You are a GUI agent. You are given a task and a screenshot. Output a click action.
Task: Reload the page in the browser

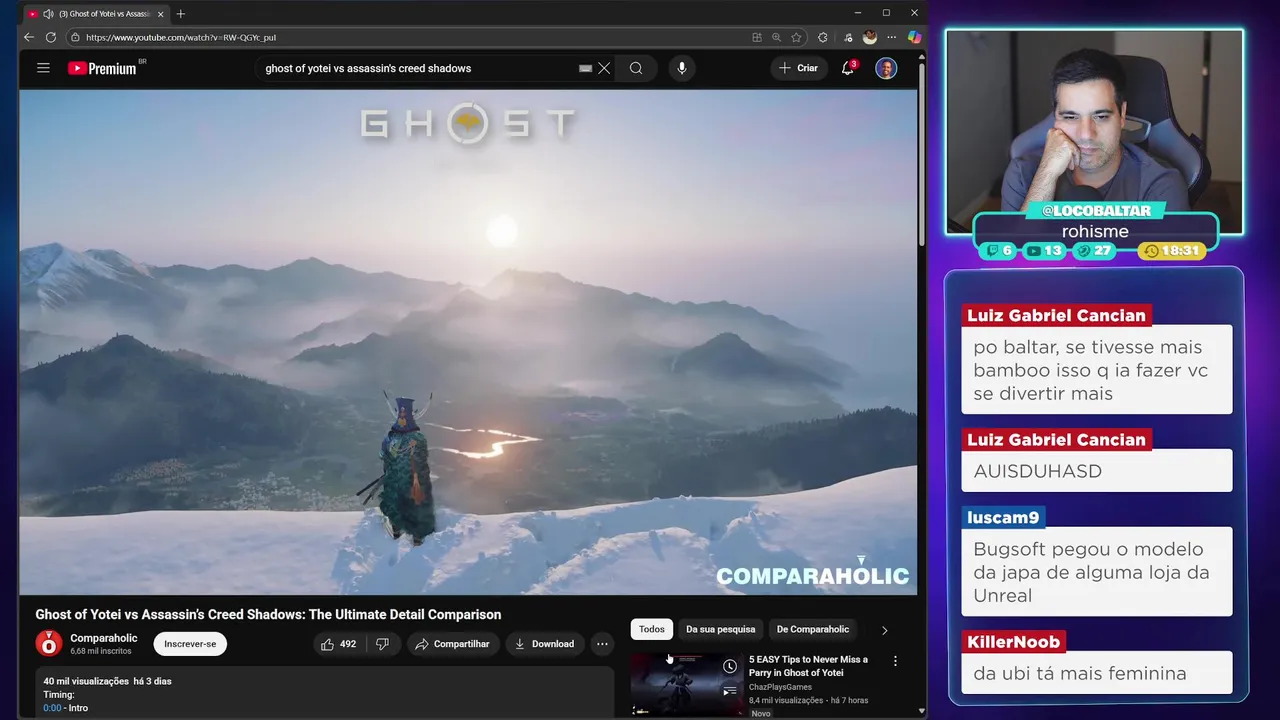(51, 37)
